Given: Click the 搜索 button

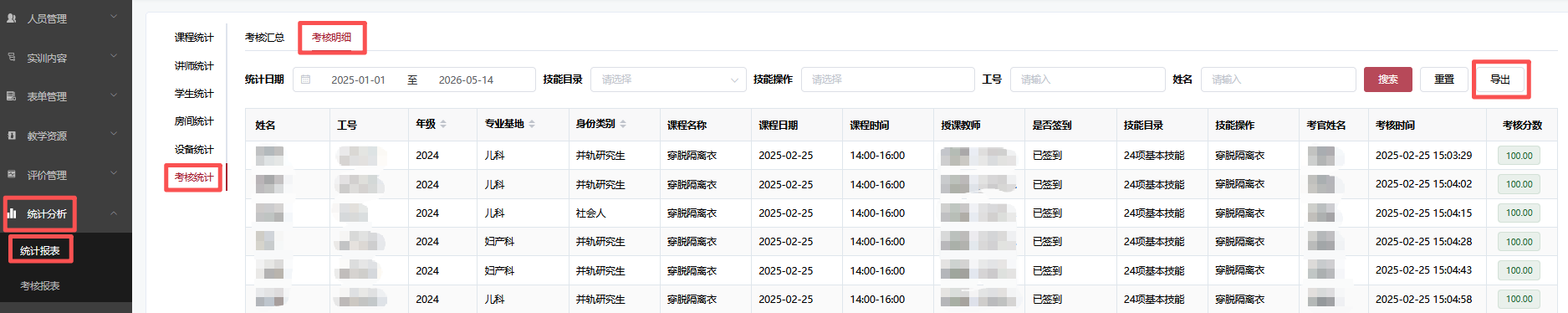Looking at the screenshot, I should point(1388,80).
